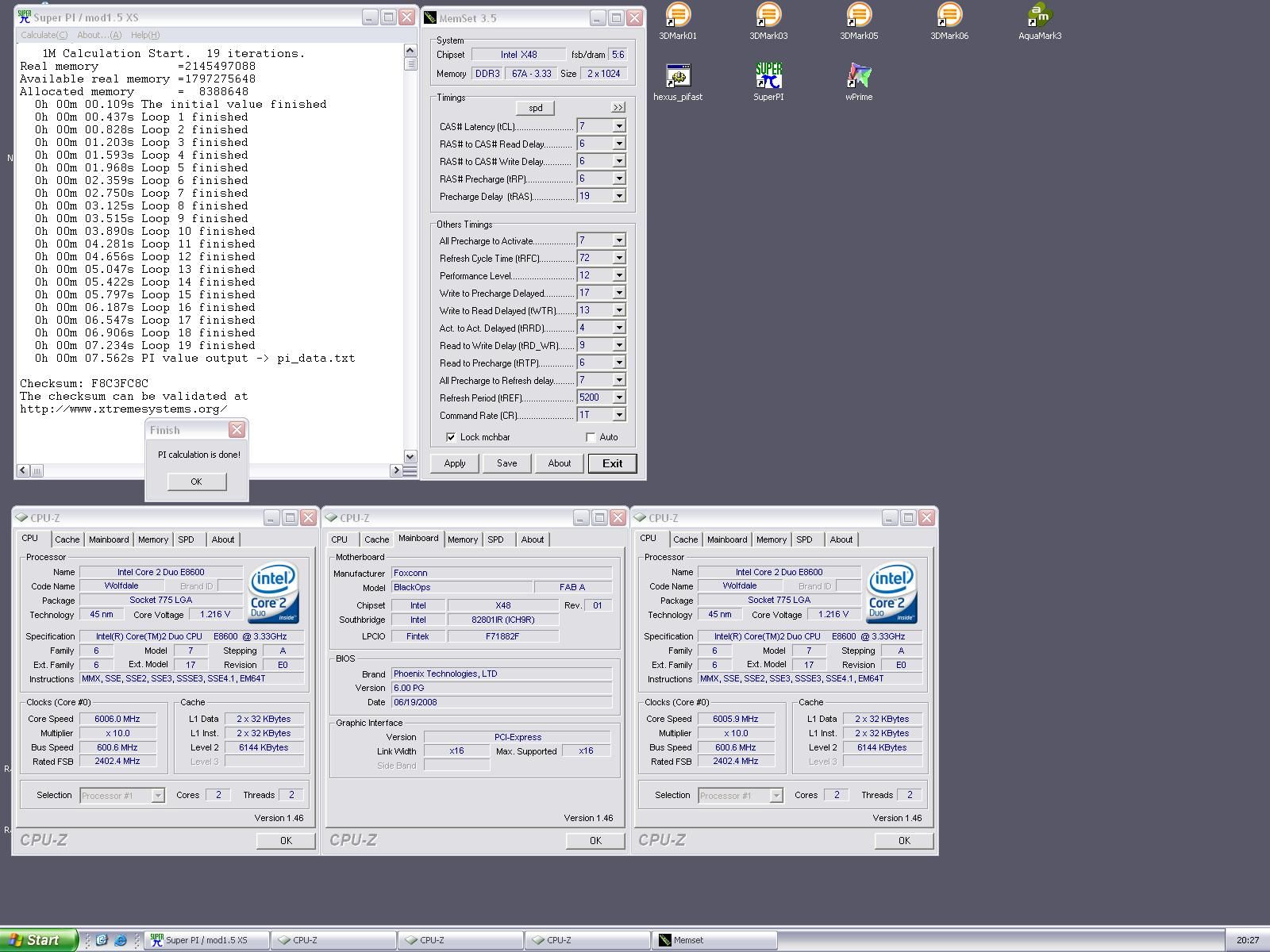Click the Save button in MemSet
Image resolution: width=1270 pixels, height=952 pixels.
(507, 463)
